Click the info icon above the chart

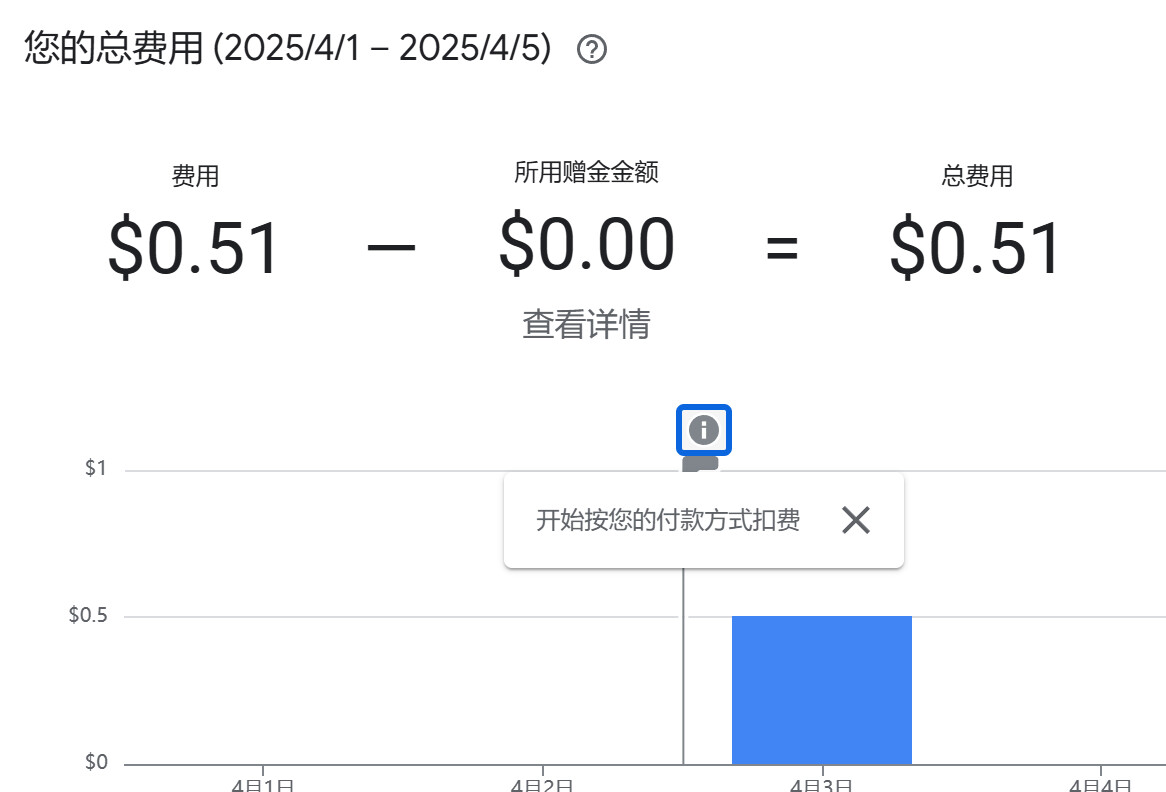(x=704, y=430)
